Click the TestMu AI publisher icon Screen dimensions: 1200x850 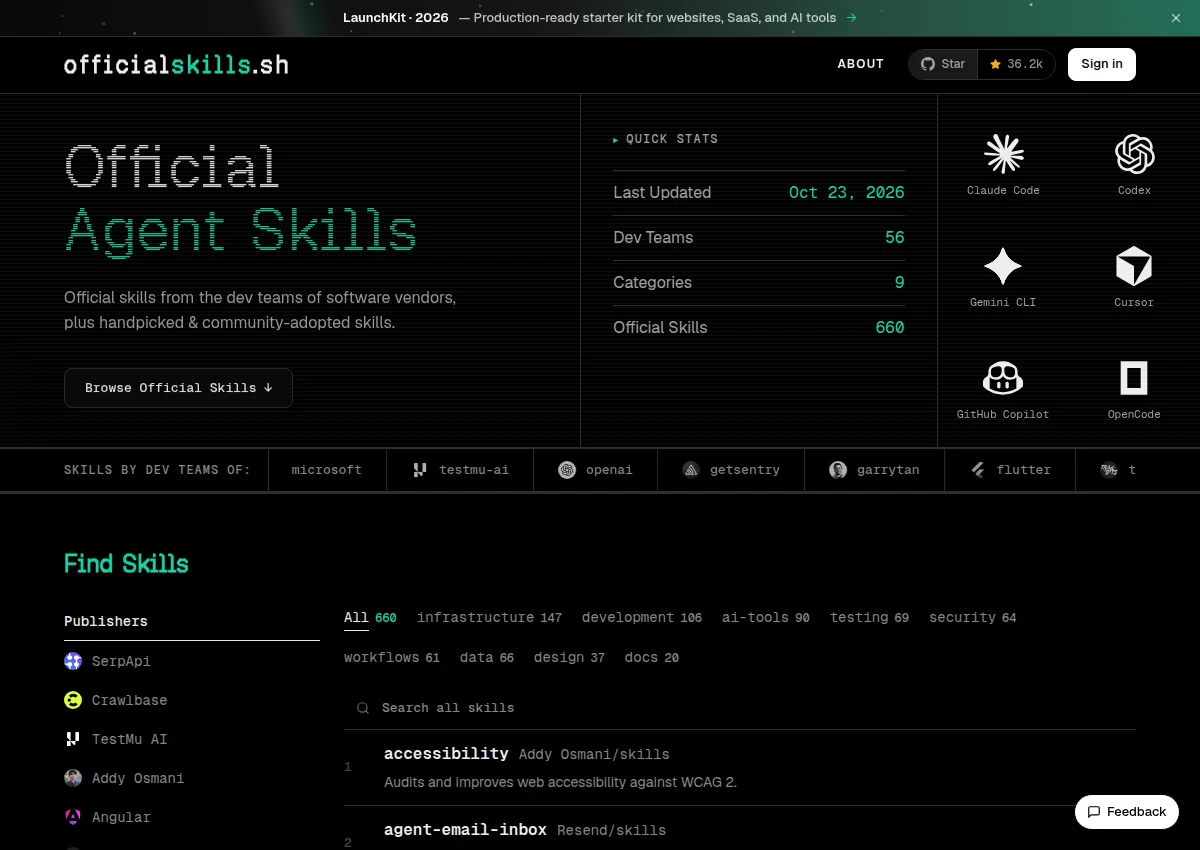73,739
